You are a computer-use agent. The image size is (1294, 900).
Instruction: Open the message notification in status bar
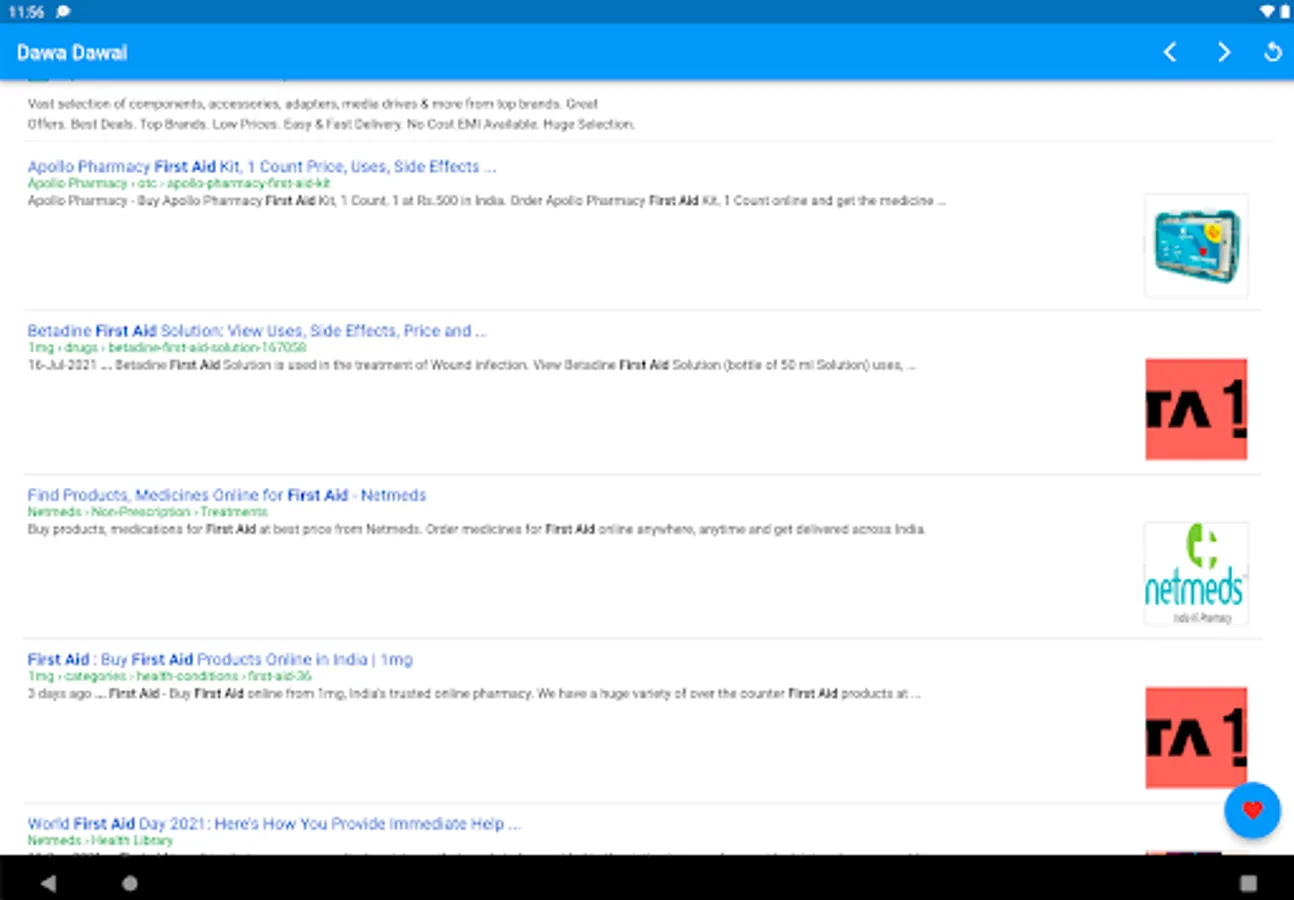click(63, 11)
